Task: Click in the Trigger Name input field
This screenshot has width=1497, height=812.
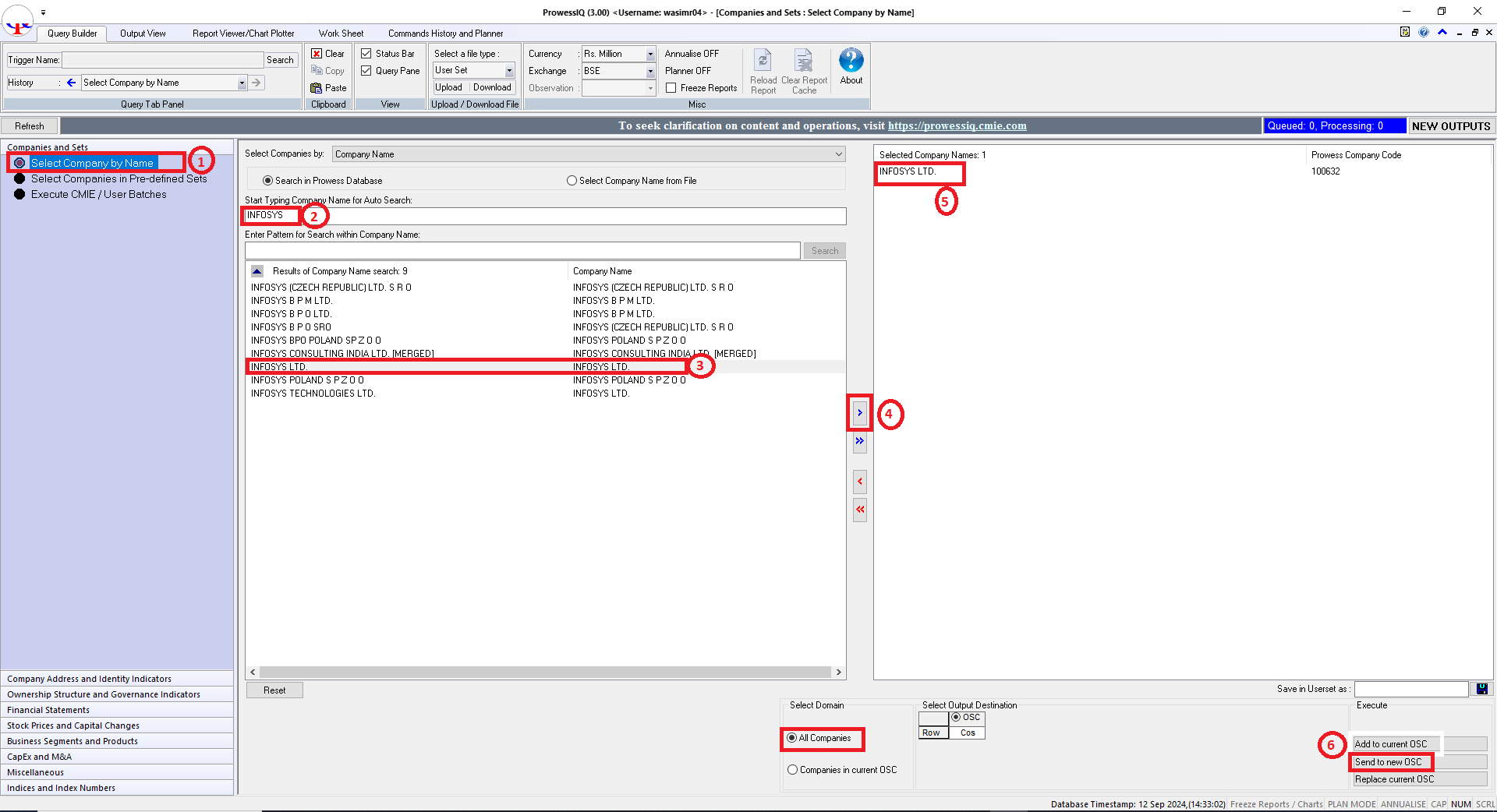Action: pyautogui.click(x=162, y=60)
